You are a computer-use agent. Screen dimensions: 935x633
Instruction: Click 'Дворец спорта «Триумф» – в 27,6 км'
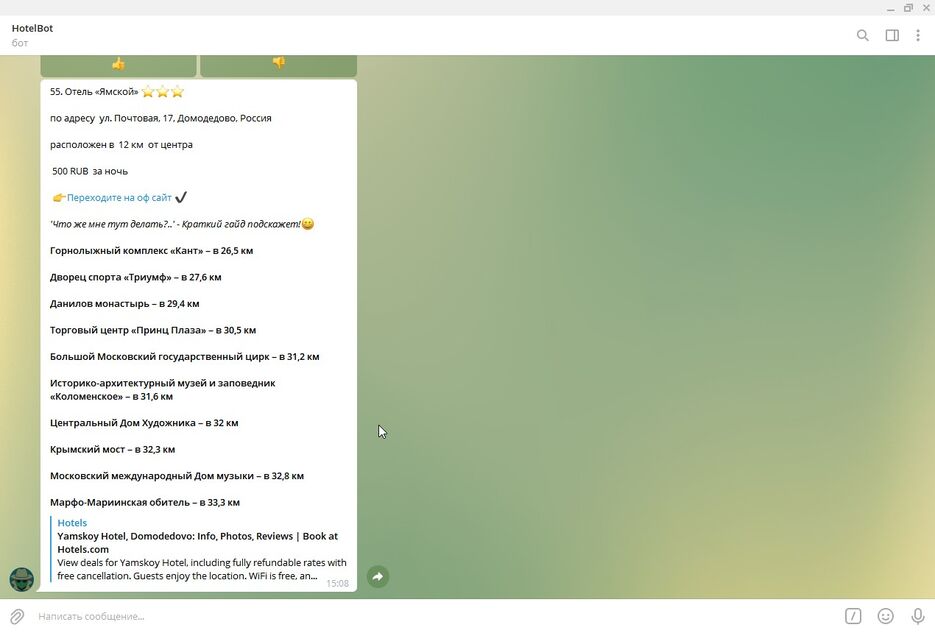point(135,277)
